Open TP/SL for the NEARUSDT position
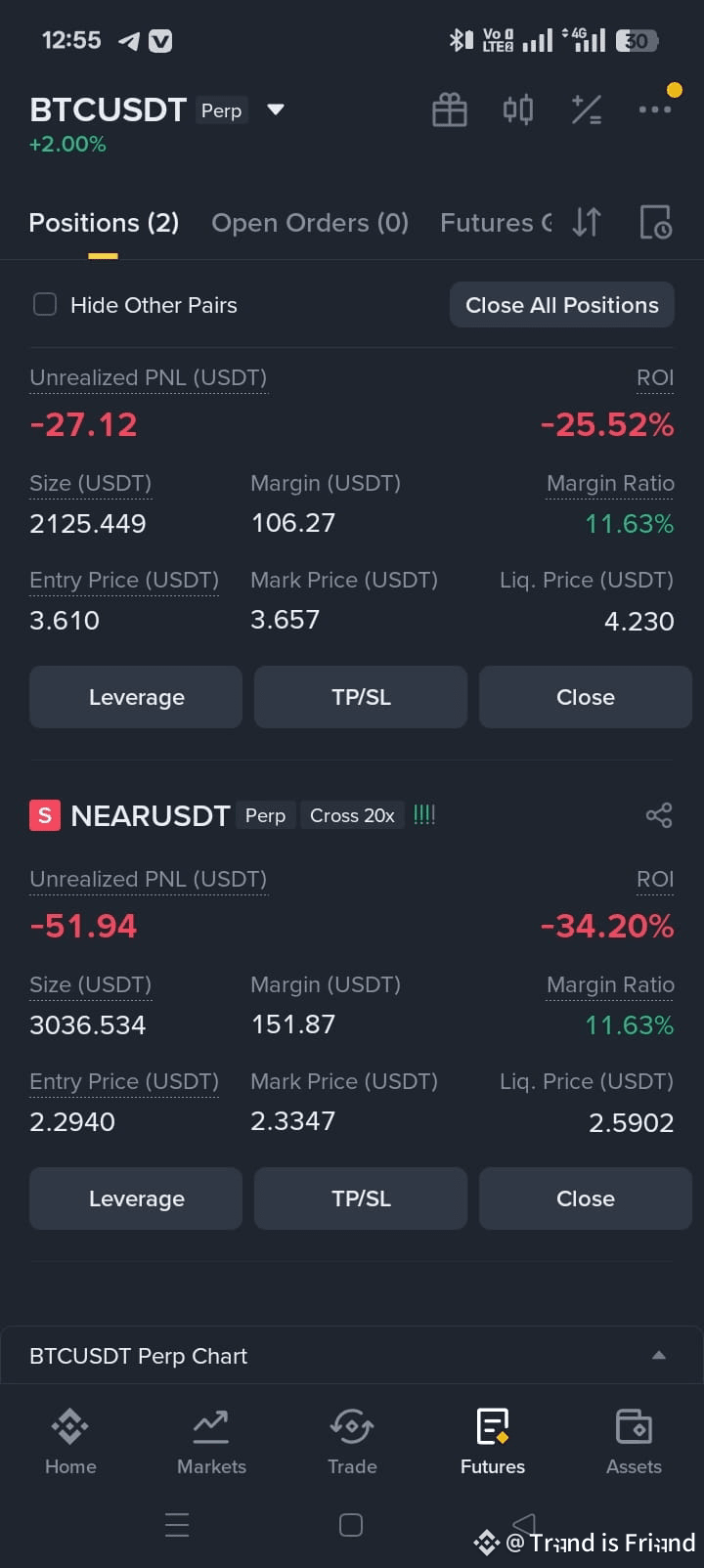Viewport: 704px width, 1568px height. click(x=361, y=1198)
